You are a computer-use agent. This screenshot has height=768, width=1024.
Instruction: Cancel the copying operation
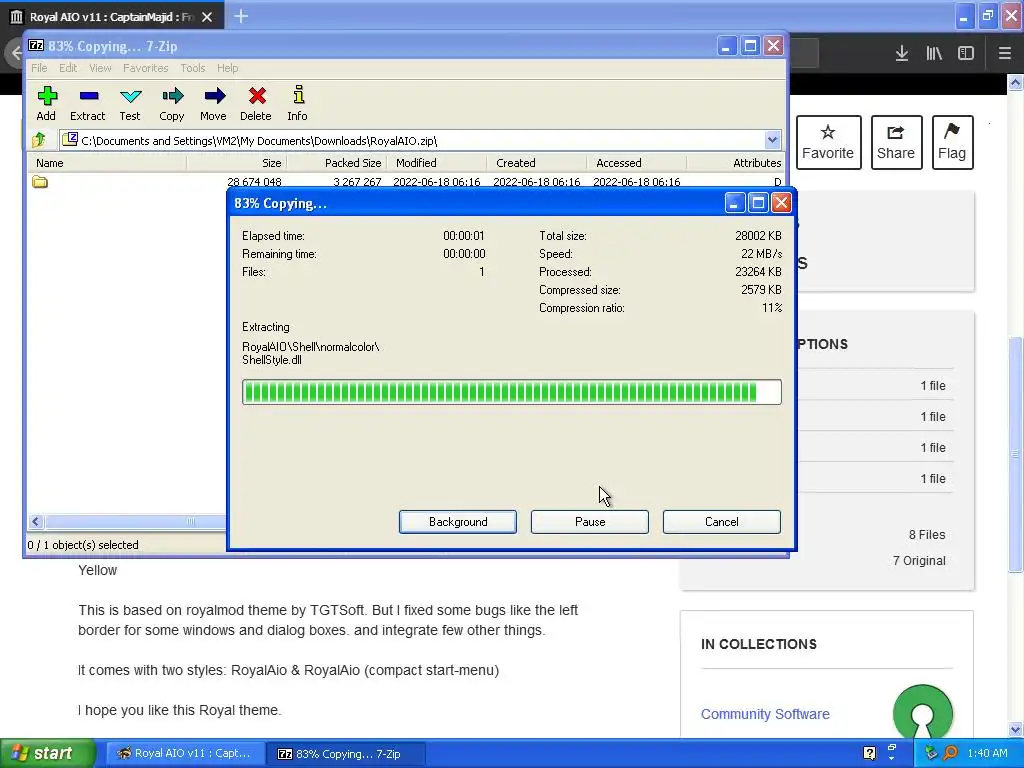click(x=722, y=522)
